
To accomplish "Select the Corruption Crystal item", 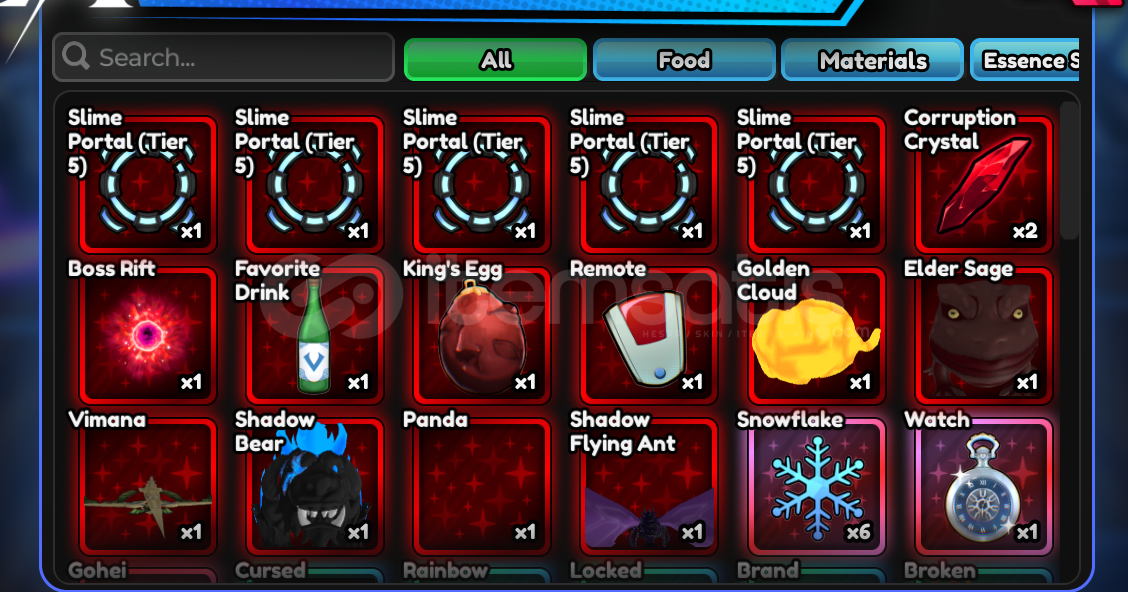I will click(x=983, y=183).
